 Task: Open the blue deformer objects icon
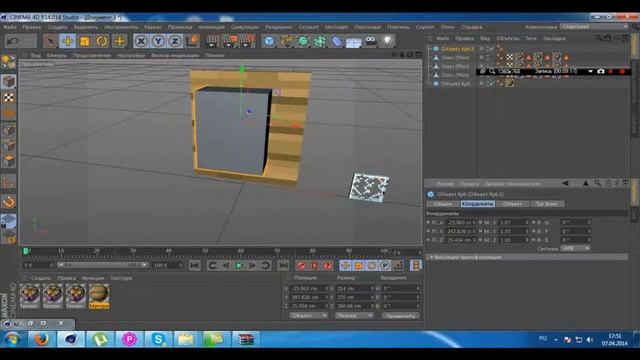[337, 41]
